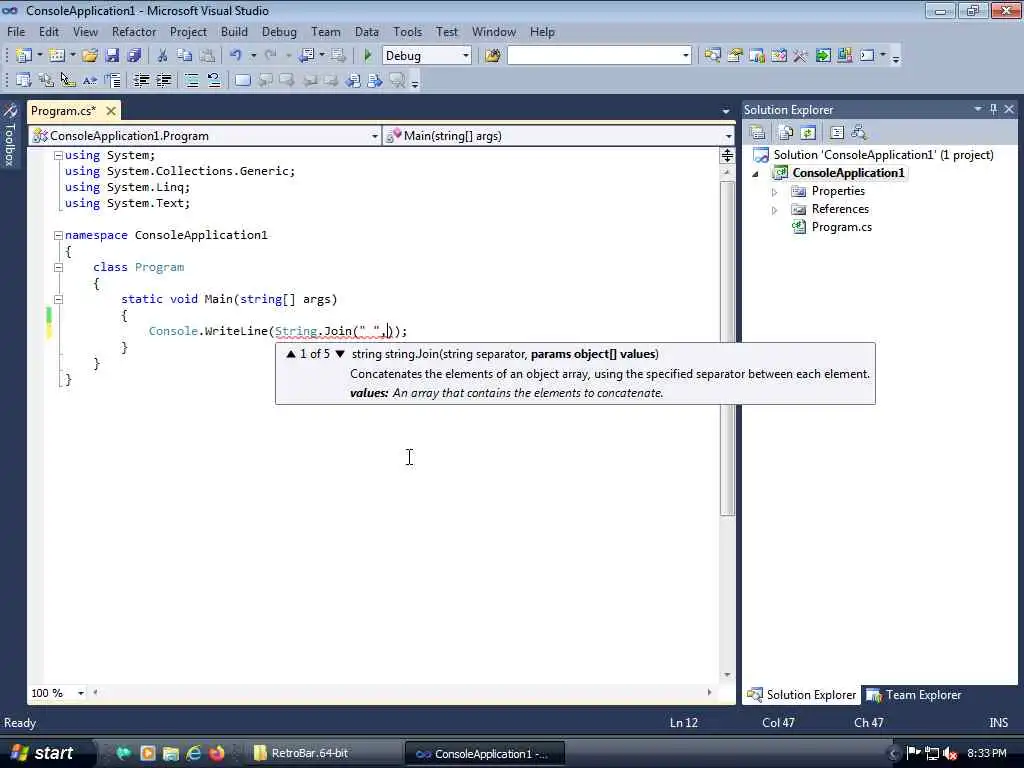Click the Add New Item toolbar icon
This screenshot has width=1024, height=768.
coord(57,56)
